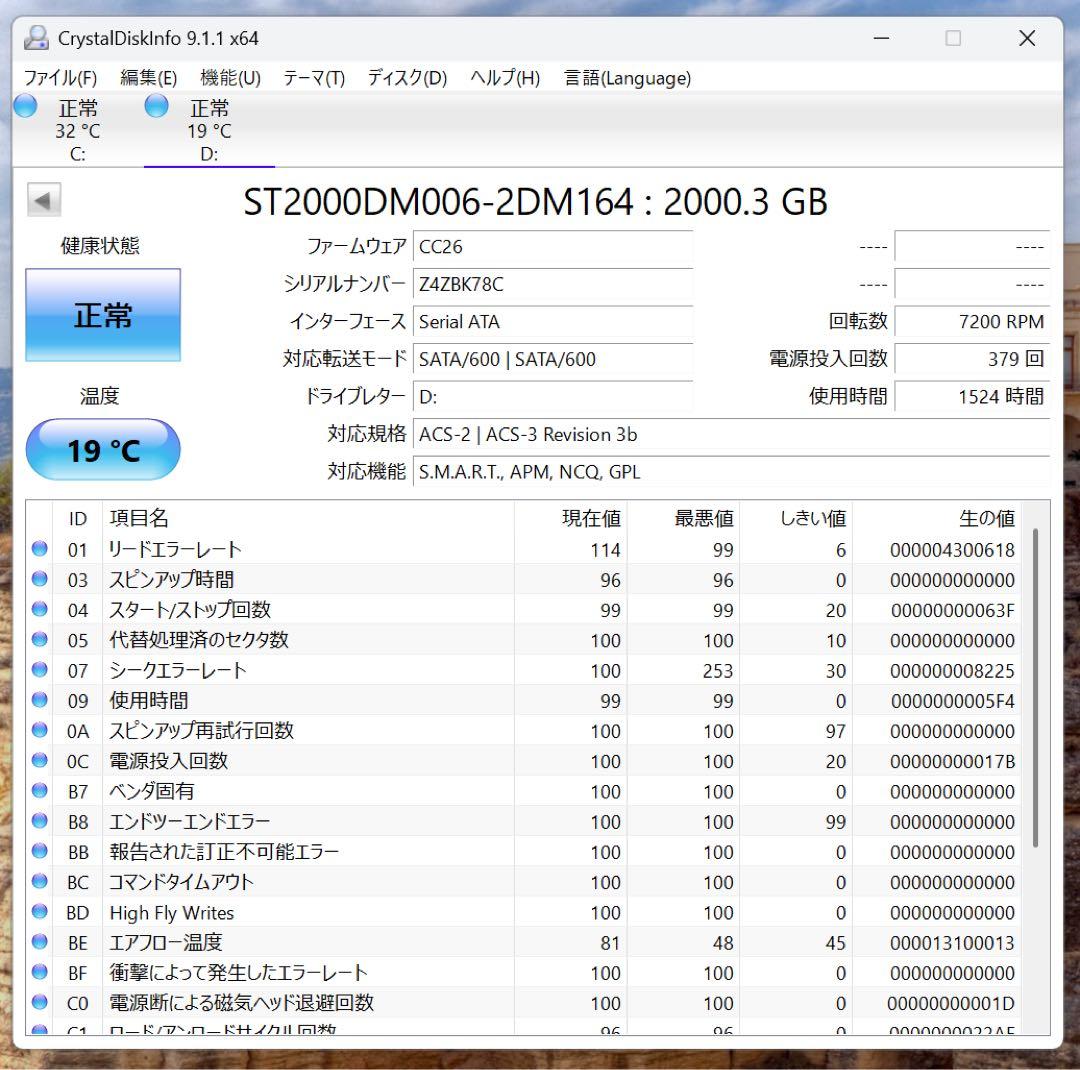Click the しきい値 column header
Viewport: 1080px width, 1070px height.
[x=797, y=518]
